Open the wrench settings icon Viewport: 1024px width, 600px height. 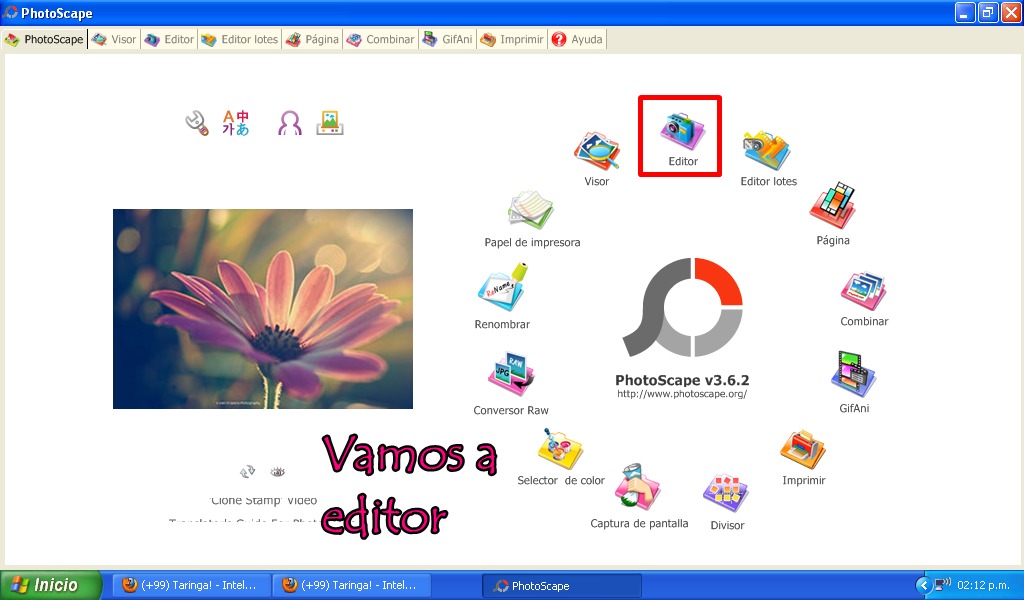(x=197, y=123)
